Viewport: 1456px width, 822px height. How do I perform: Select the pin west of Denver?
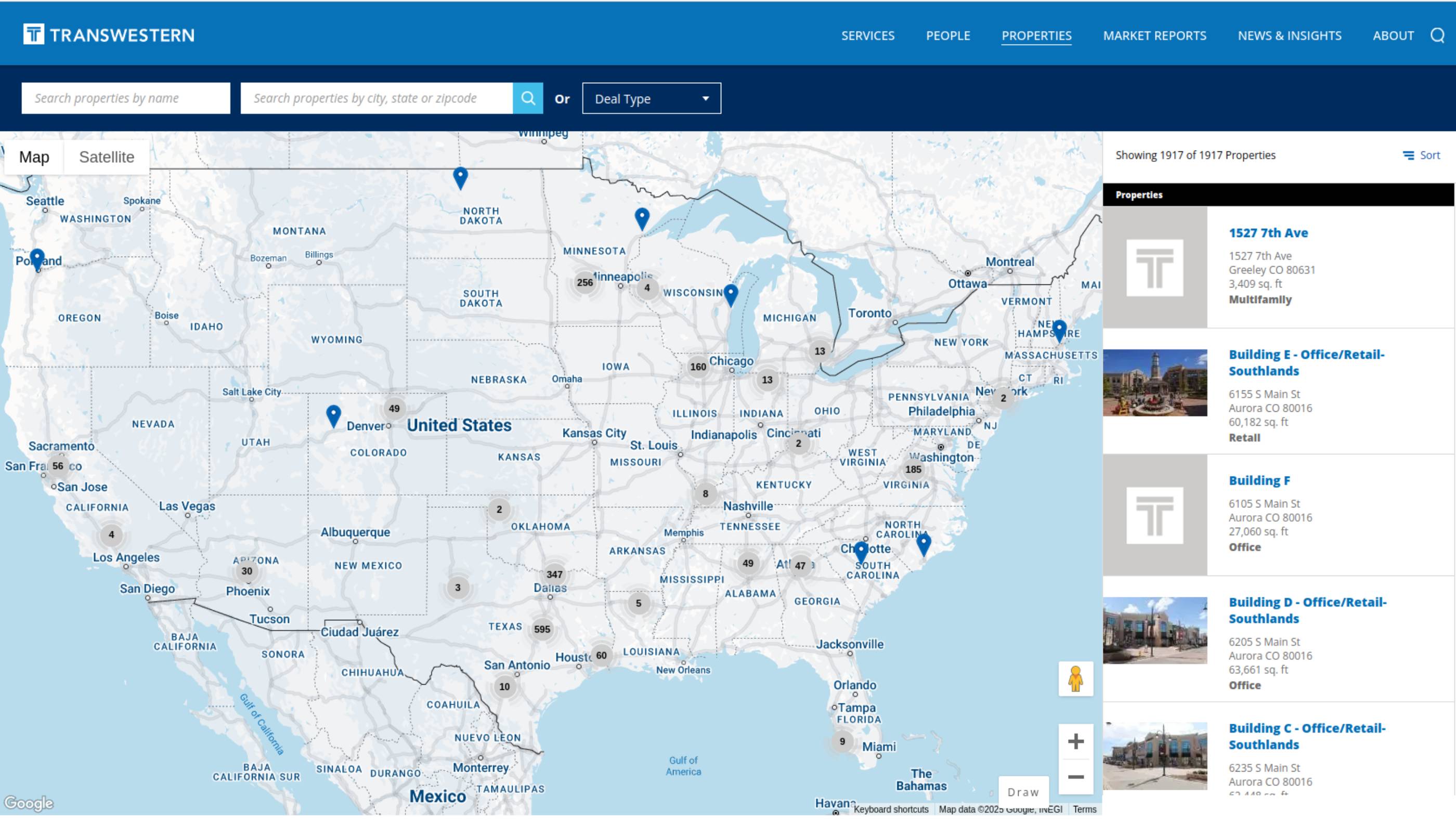tap(333, 416)
